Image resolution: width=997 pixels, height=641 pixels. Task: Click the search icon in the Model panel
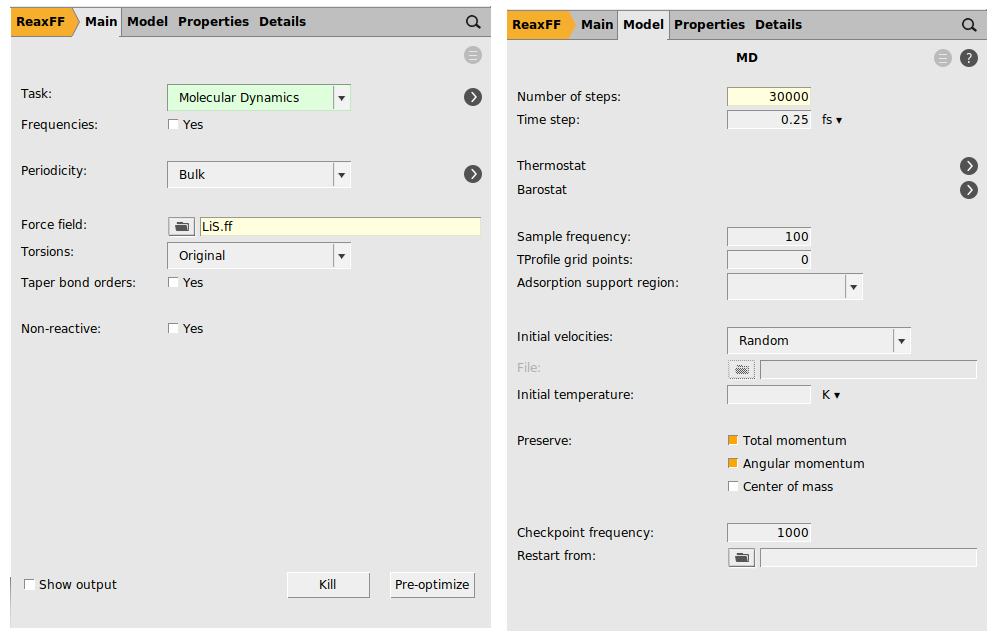point(969,25)
